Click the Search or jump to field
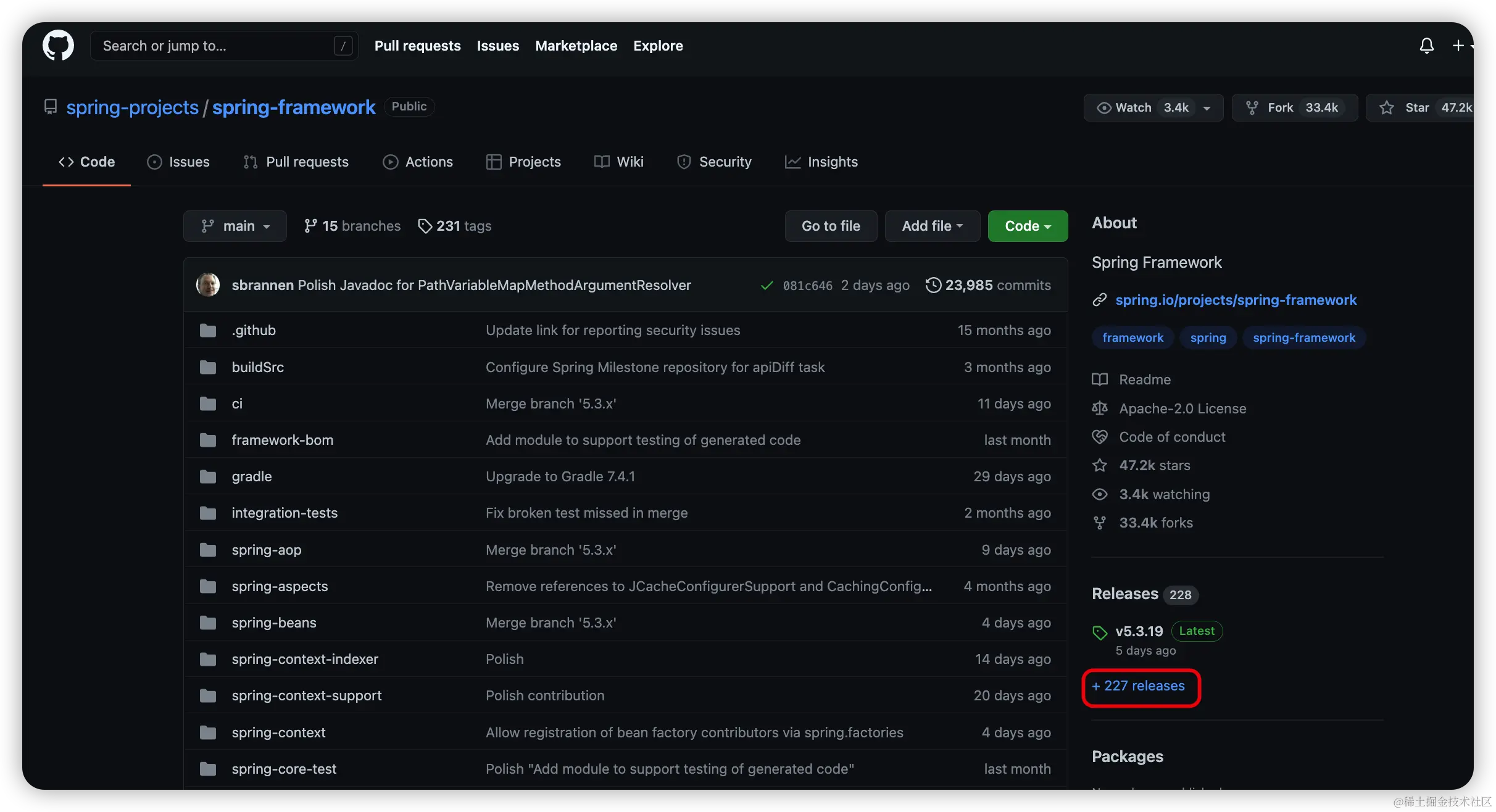This screenshot has width=1496, height=812. pos(216,46)
